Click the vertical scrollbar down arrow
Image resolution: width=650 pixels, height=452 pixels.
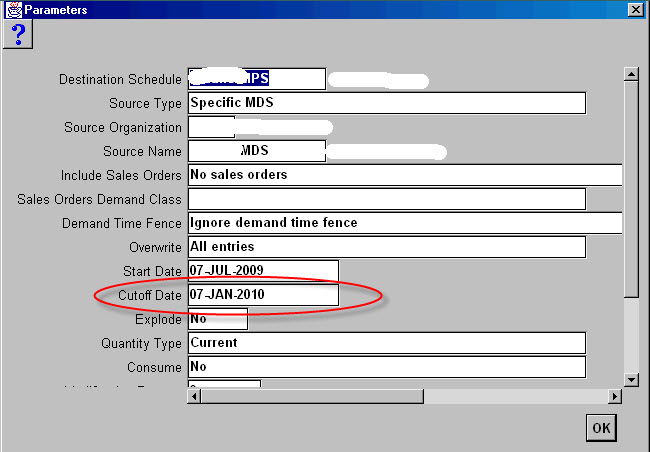(631, 379)
